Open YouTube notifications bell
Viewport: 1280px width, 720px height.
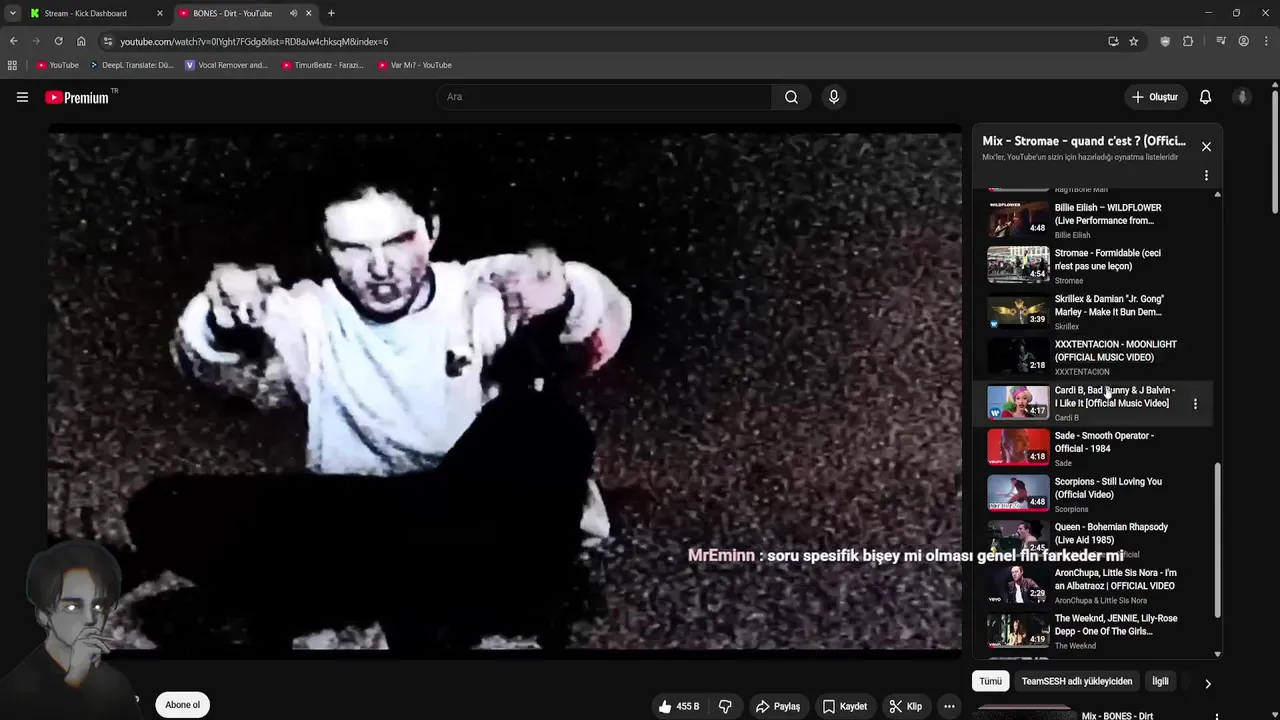pyautogui.click(x=1205, y=97)
